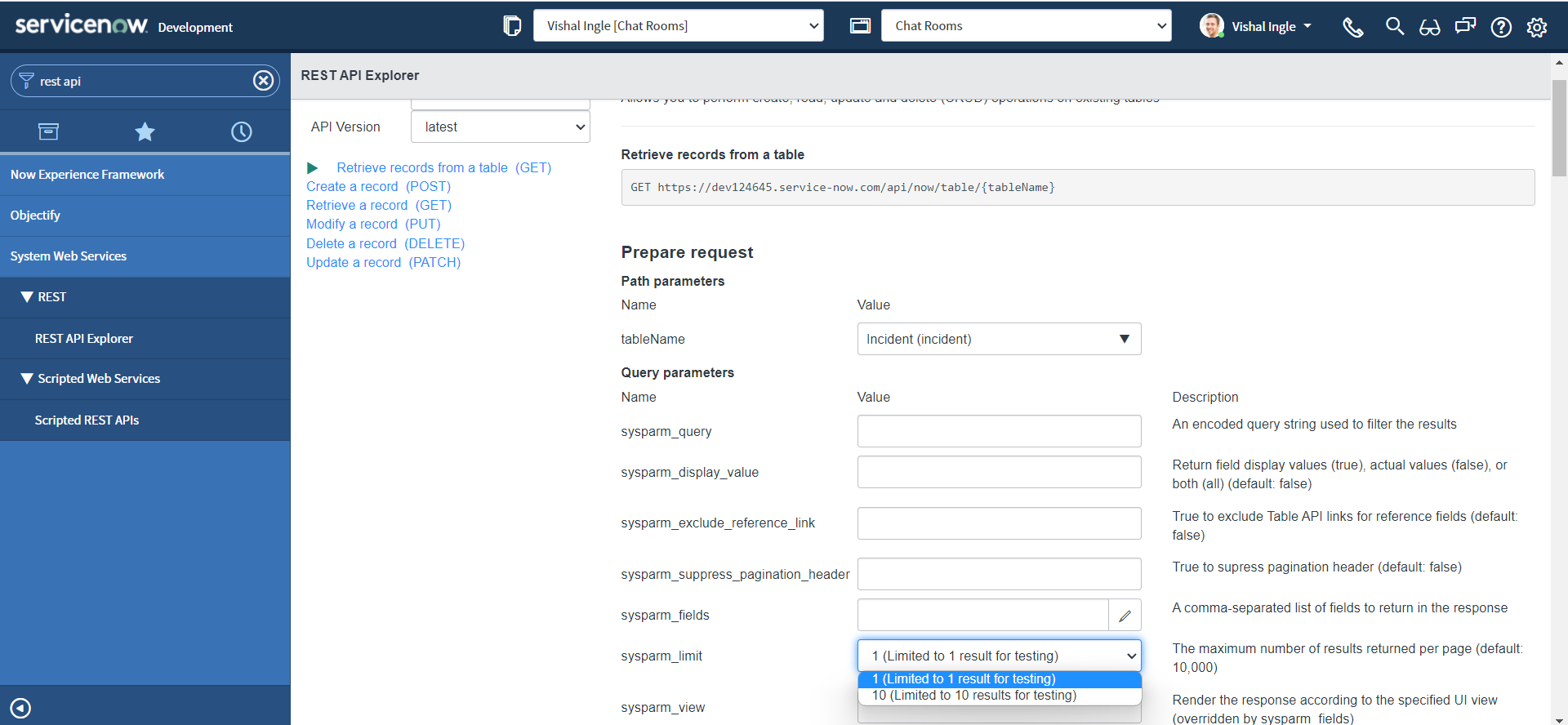The width and height of the screenshot is (1568, 725).
Task: Open global search magnifier icon
Action: pos(1395,27)
